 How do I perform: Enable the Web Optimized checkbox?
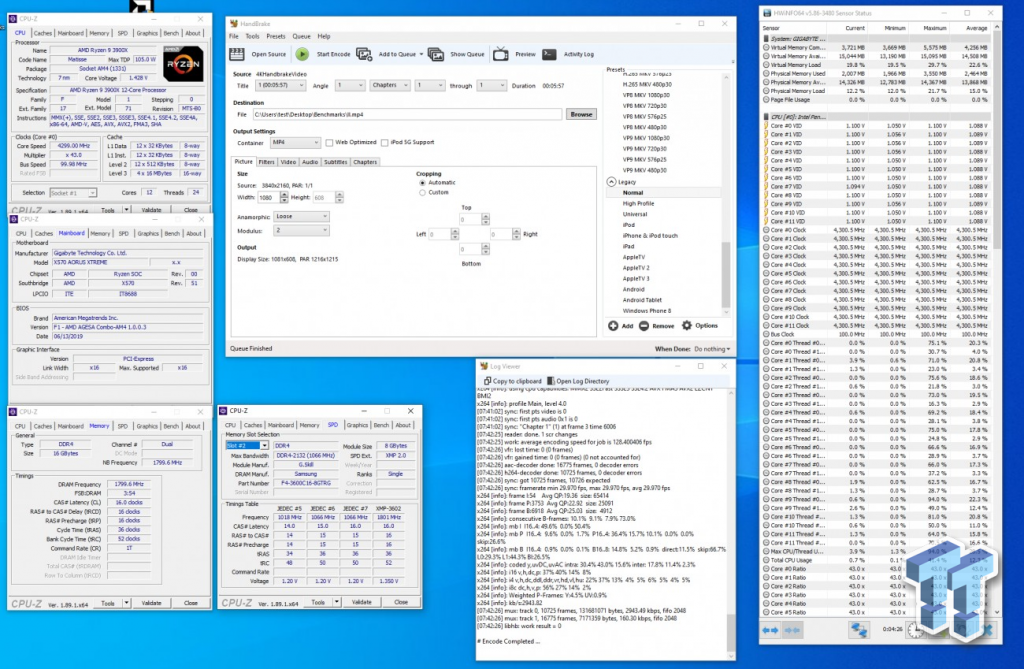(330, 143)
